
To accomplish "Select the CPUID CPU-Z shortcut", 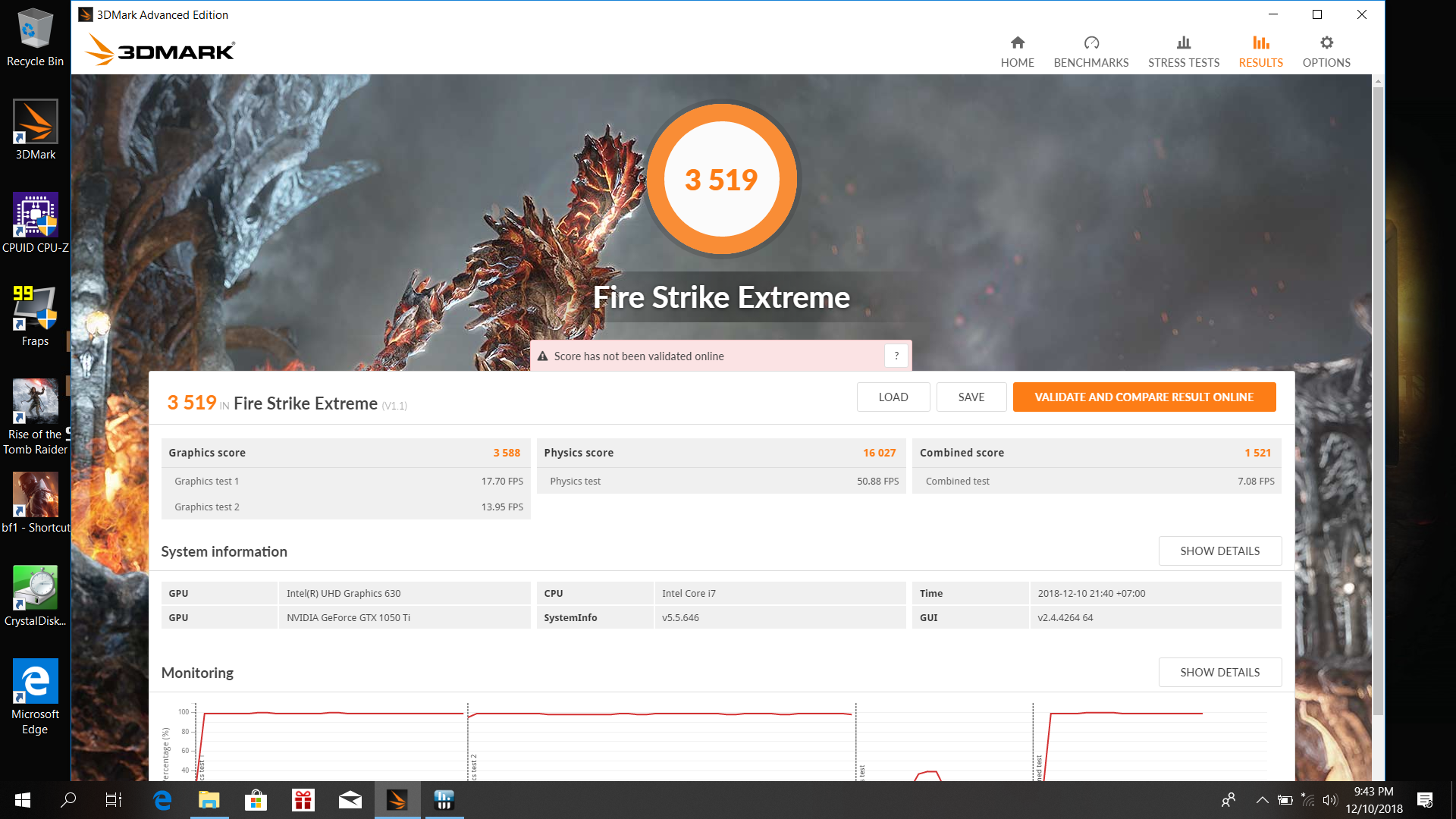I will tap(35, 224).
